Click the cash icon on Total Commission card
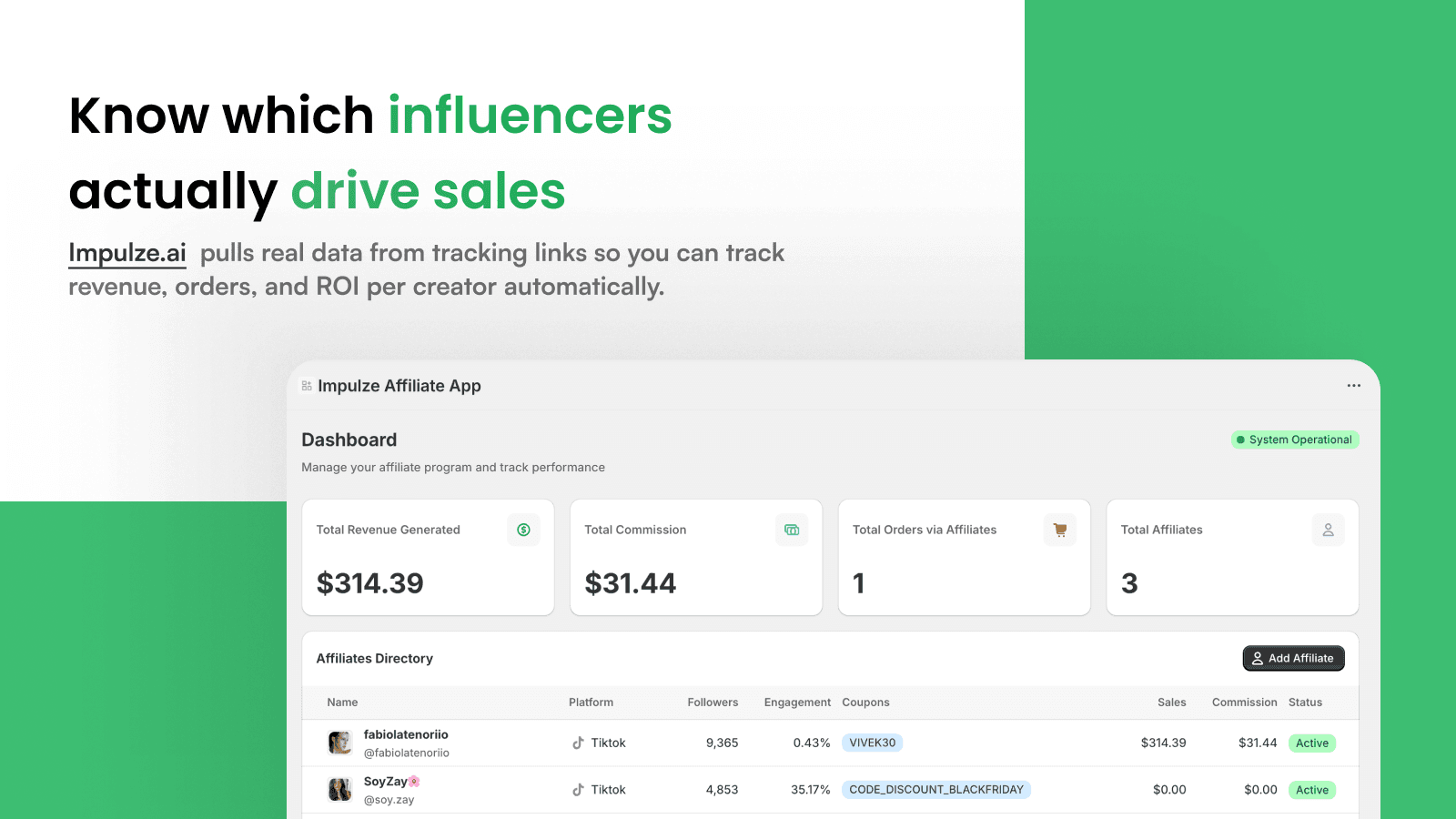The width and height of the screenshot is (1456, 819). [x=791, y=530]
